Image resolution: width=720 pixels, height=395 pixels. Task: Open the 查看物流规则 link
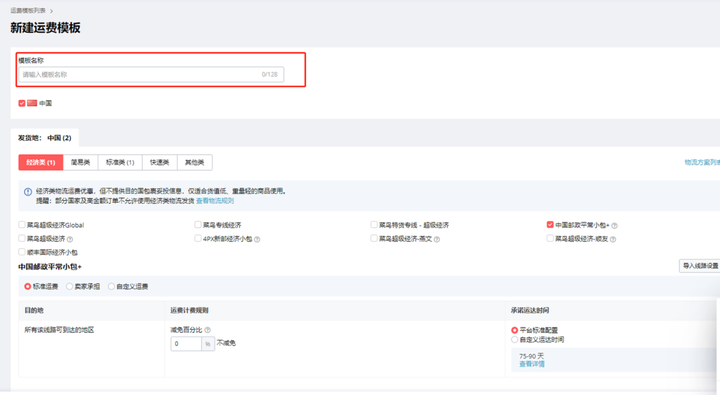coord(215,201)
